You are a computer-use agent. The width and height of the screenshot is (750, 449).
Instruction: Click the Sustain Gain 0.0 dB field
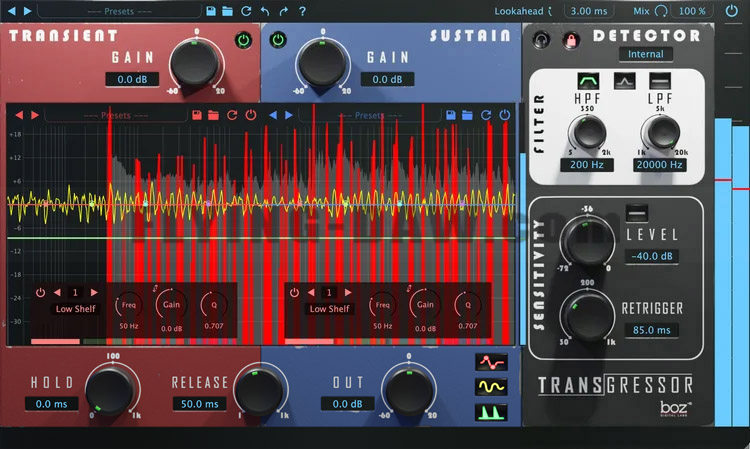387,79
